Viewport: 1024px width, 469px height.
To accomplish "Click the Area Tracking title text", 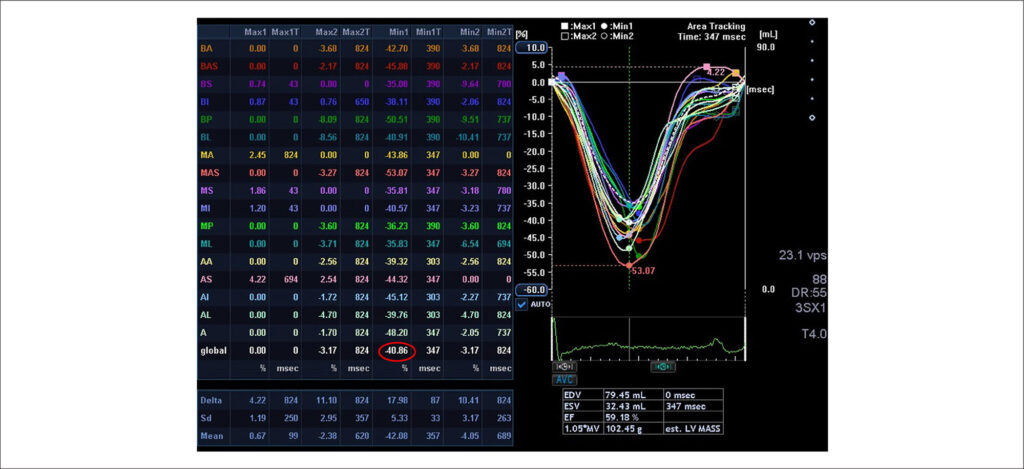I will click(x=716, y=26).
